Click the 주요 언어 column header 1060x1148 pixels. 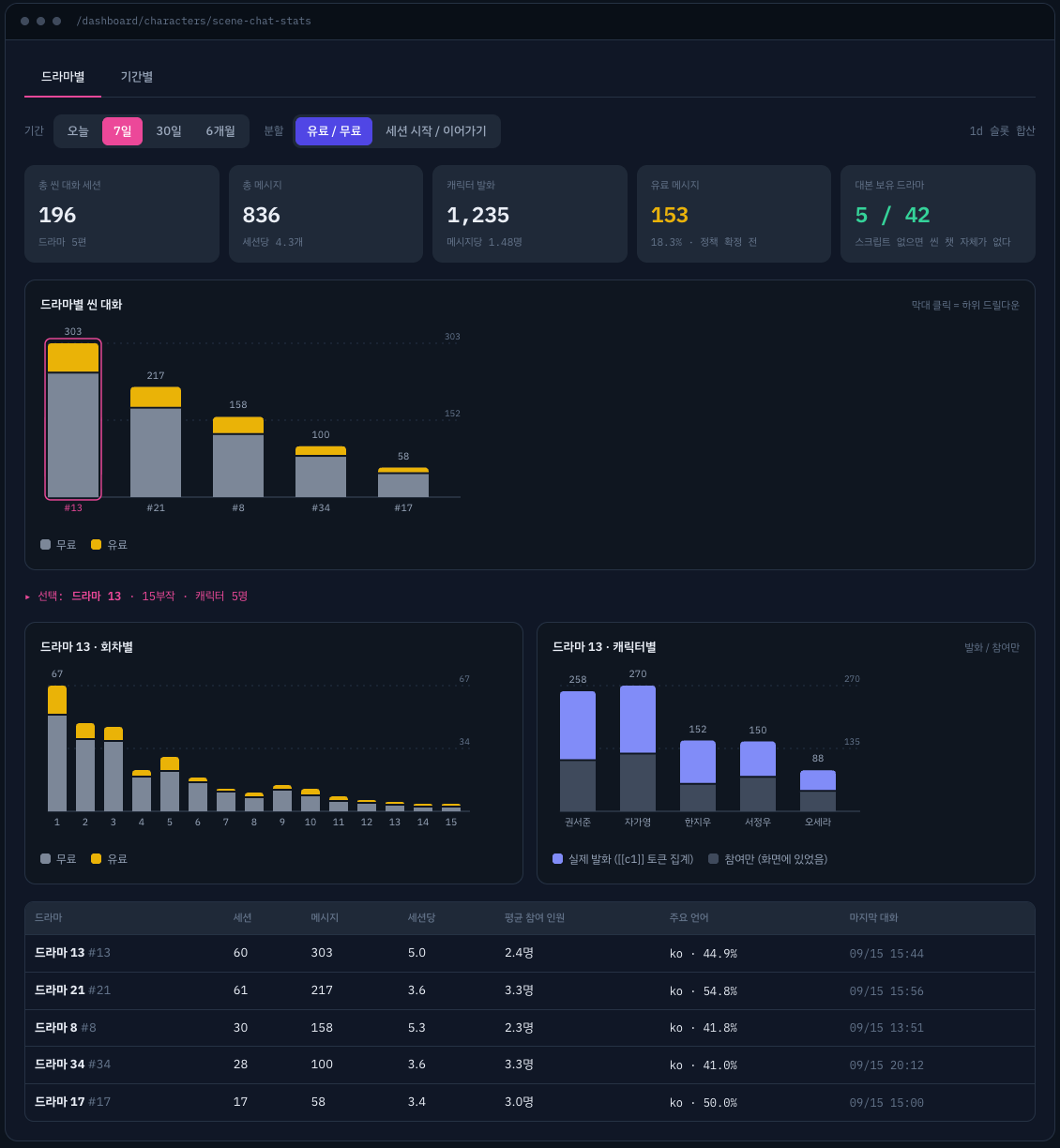click(x=689, y=918)
